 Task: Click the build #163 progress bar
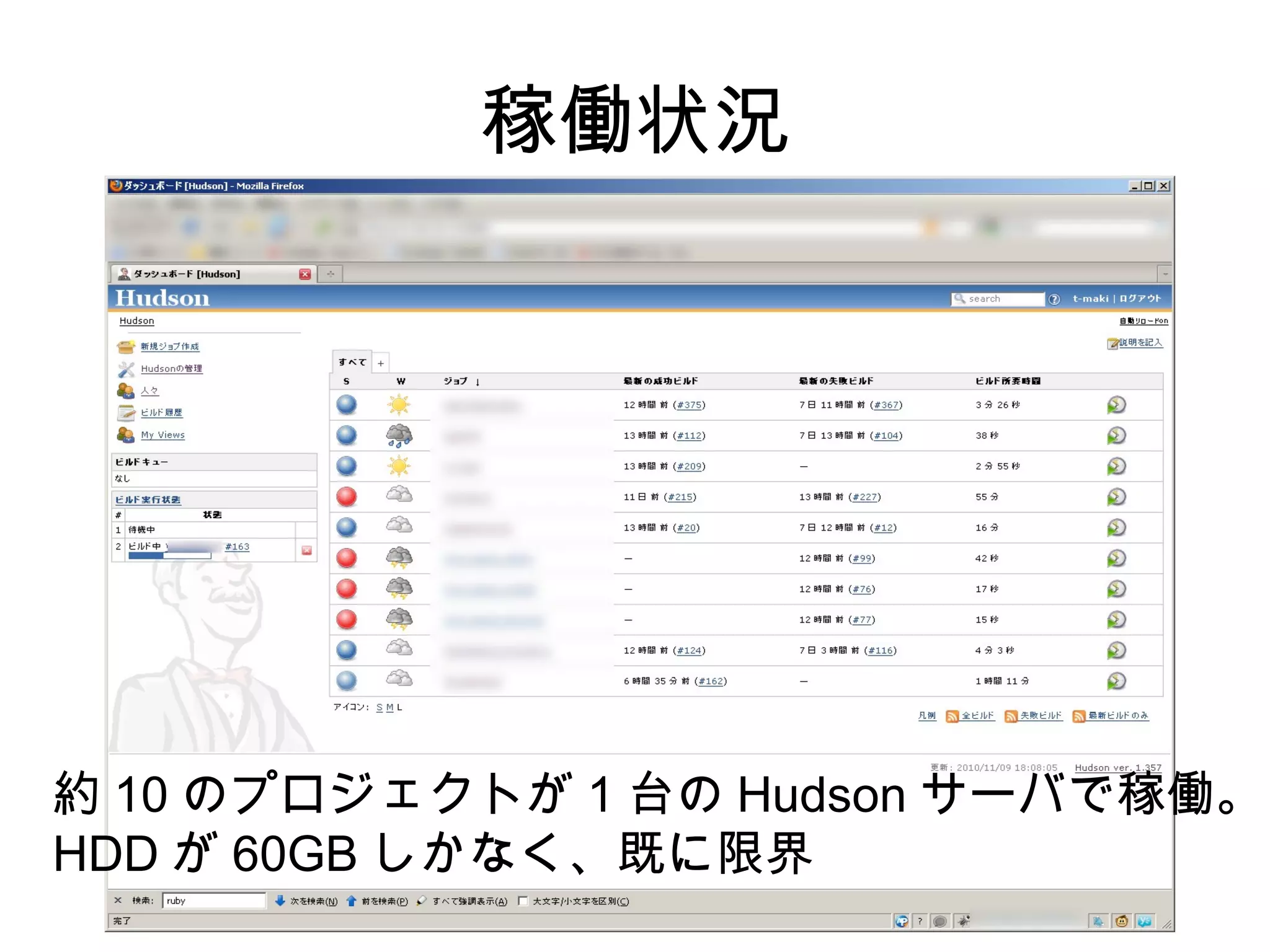tap(169, 556)
